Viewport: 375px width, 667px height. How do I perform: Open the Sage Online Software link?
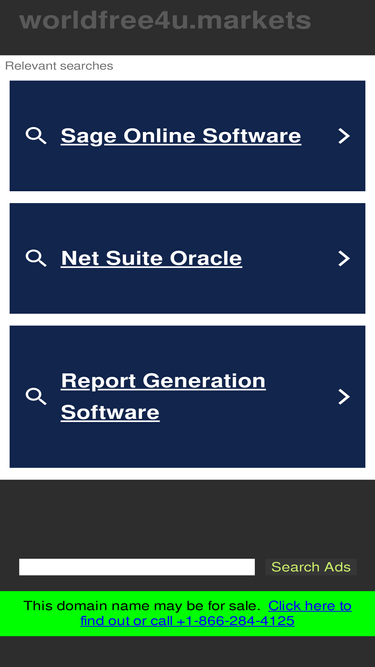coord(181,136)
